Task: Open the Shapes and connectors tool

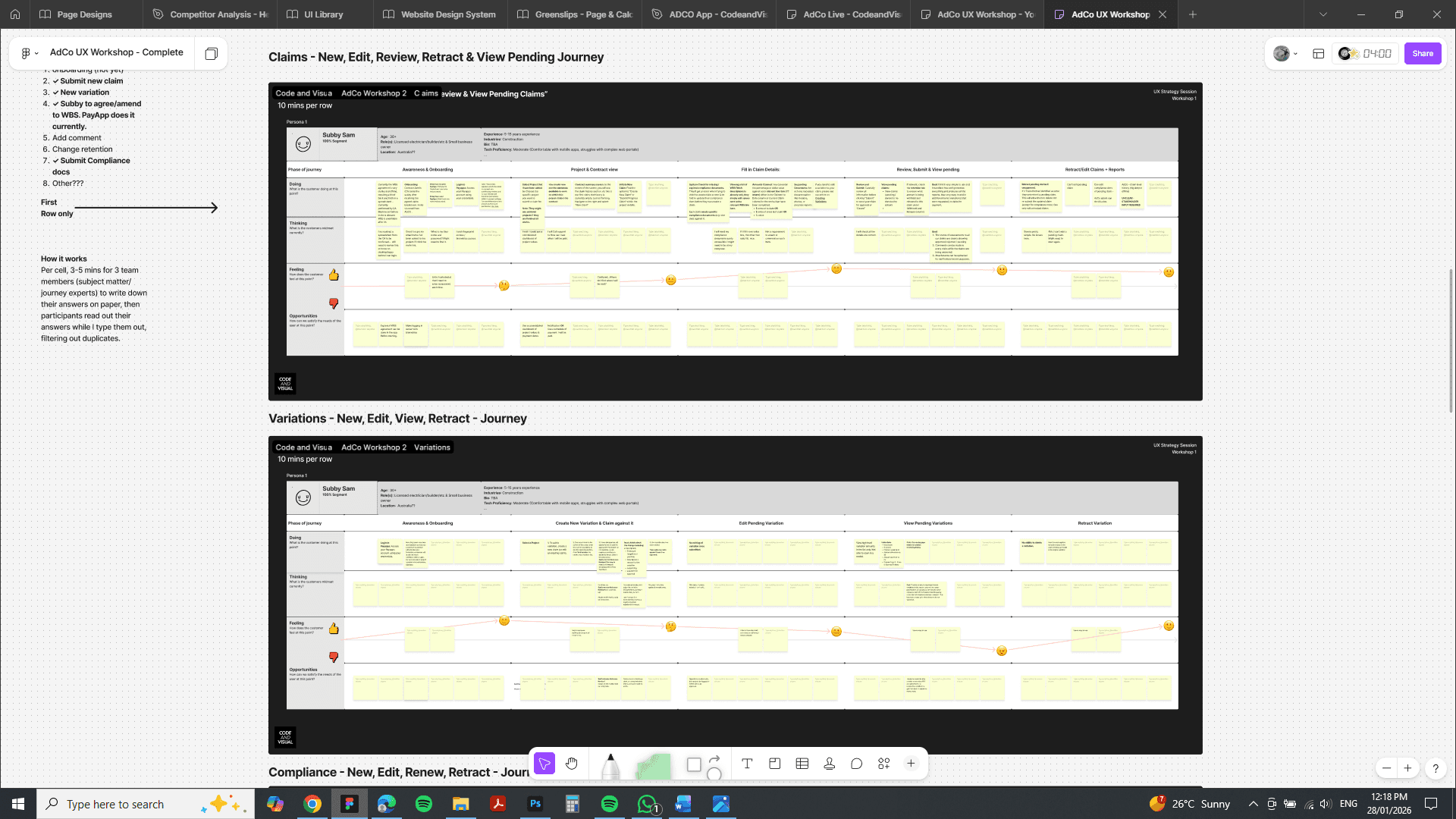Action: point(704,766)
